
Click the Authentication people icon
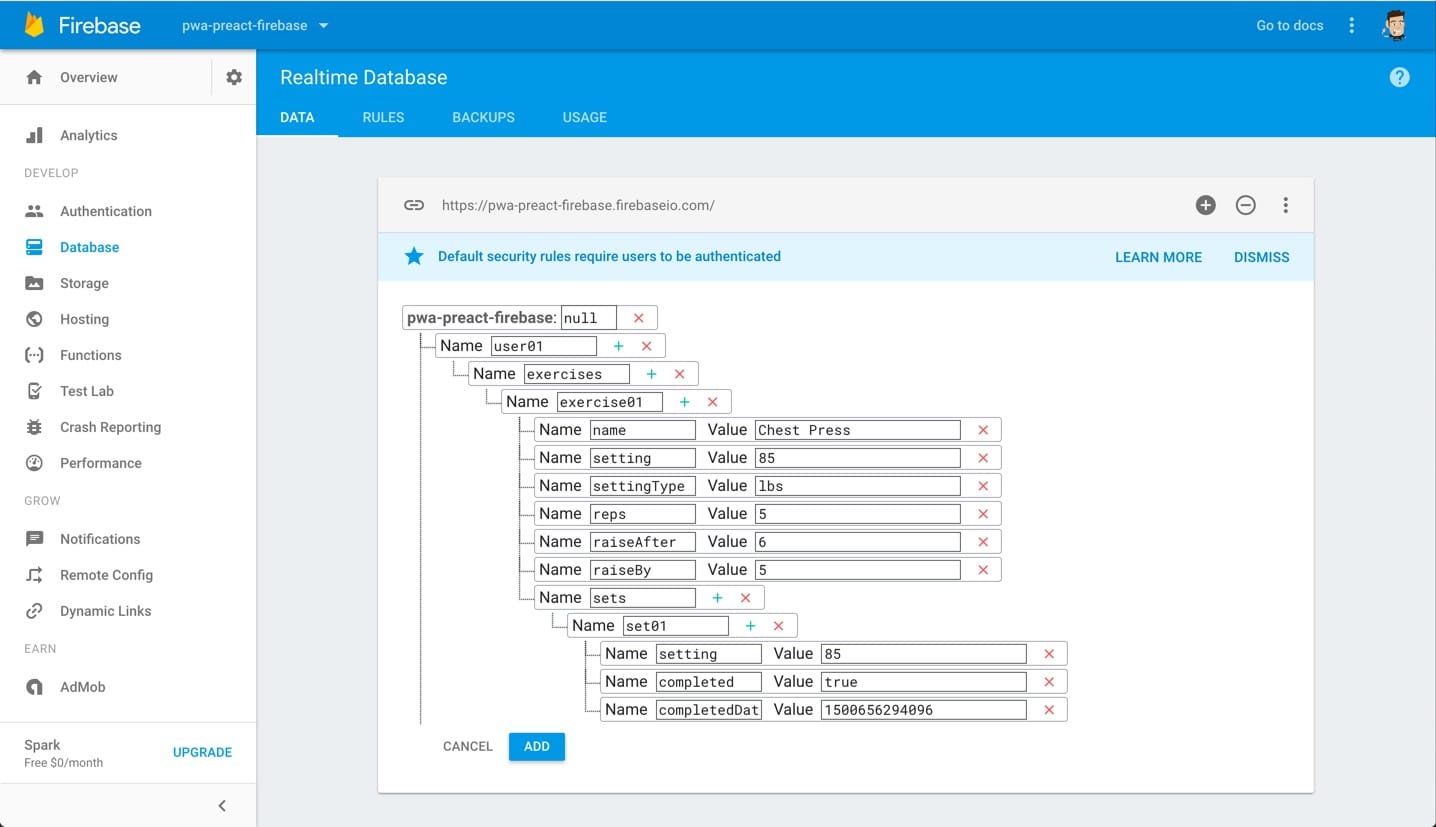pos(34,211)
